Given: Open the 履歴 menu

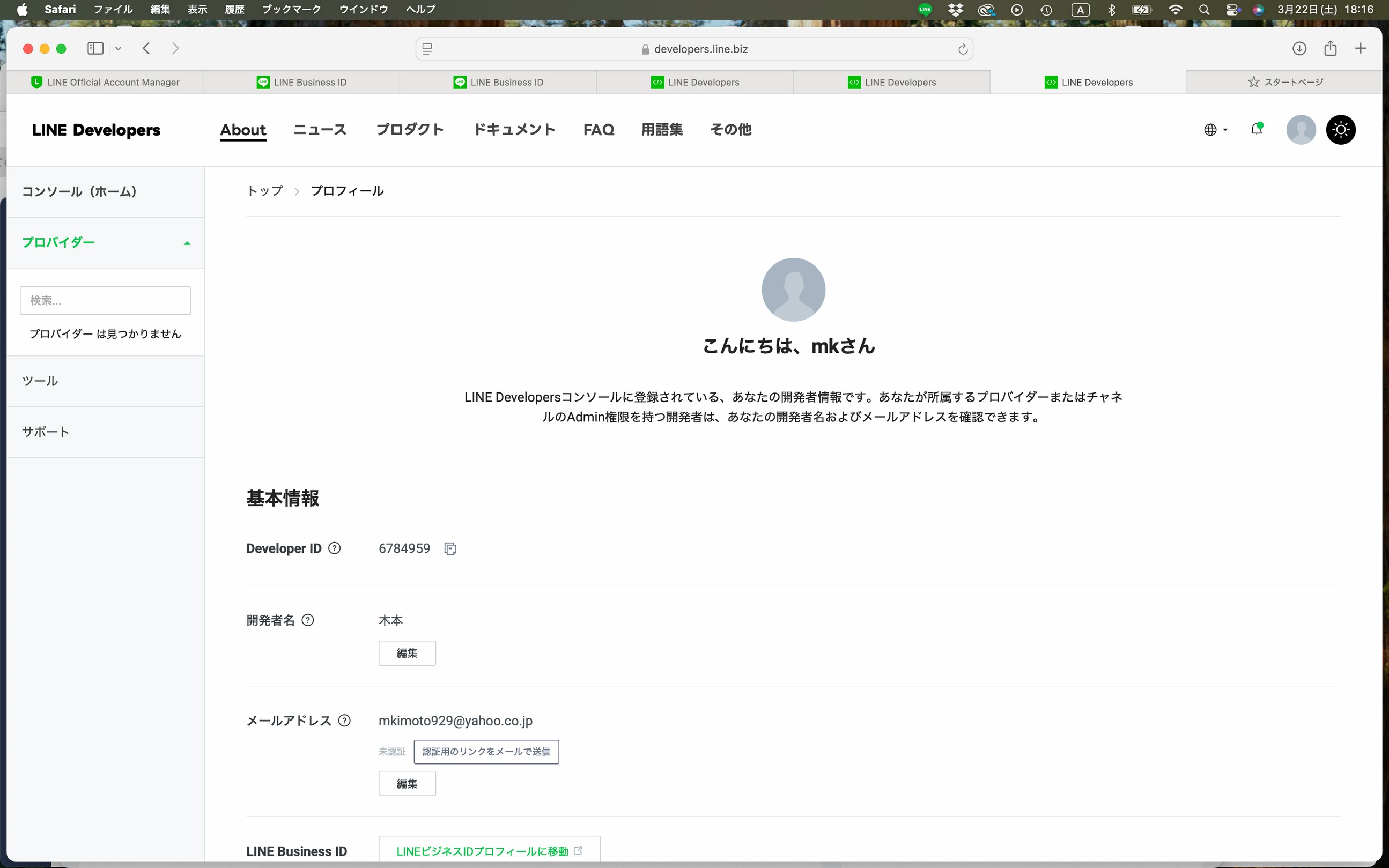Looking at the screenshot, I should click(x=235, y=9).
